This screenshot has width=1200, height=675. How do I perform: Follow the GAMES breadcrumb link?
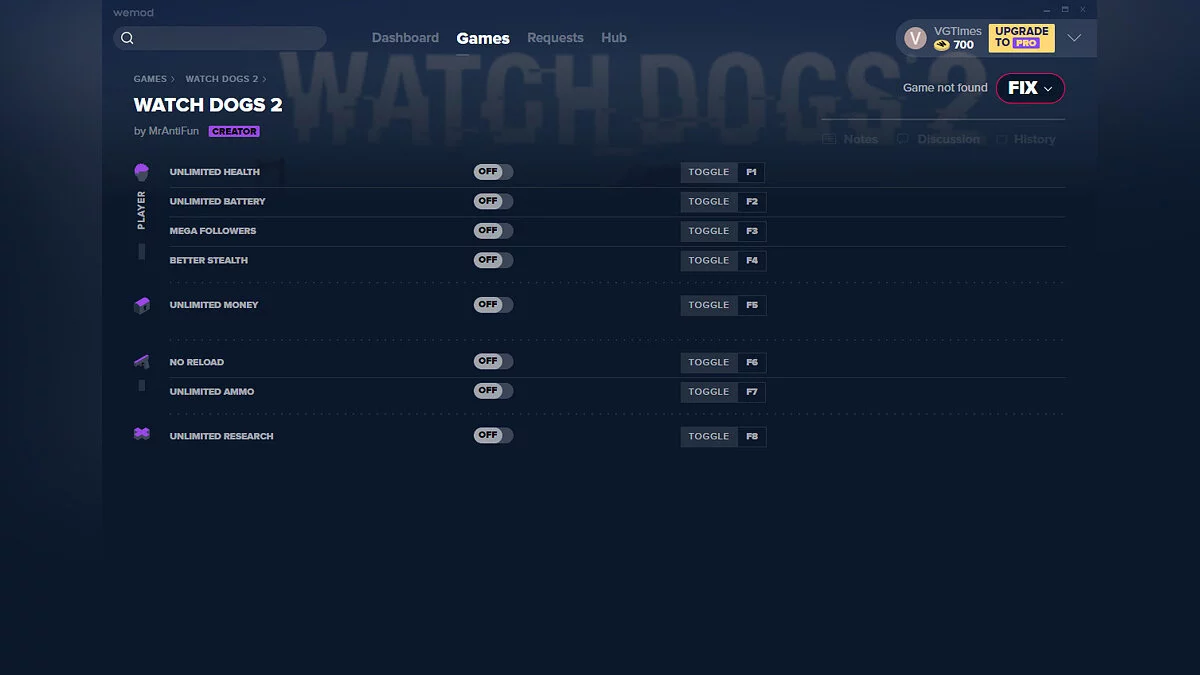tap(151, 78)
